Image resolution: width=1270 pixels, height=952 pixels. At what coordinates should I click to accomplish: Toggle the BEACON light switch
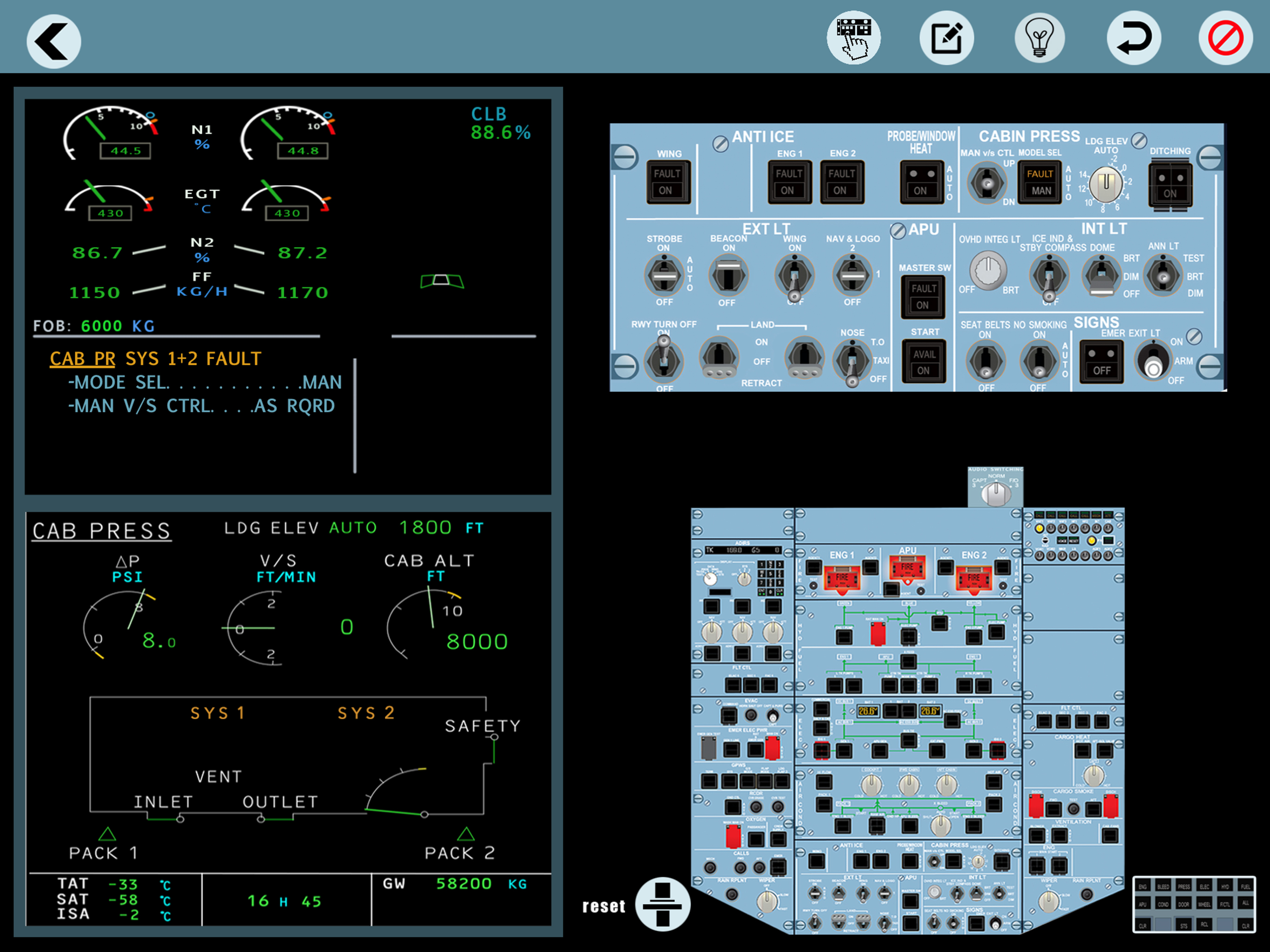[x=728, y=275]
